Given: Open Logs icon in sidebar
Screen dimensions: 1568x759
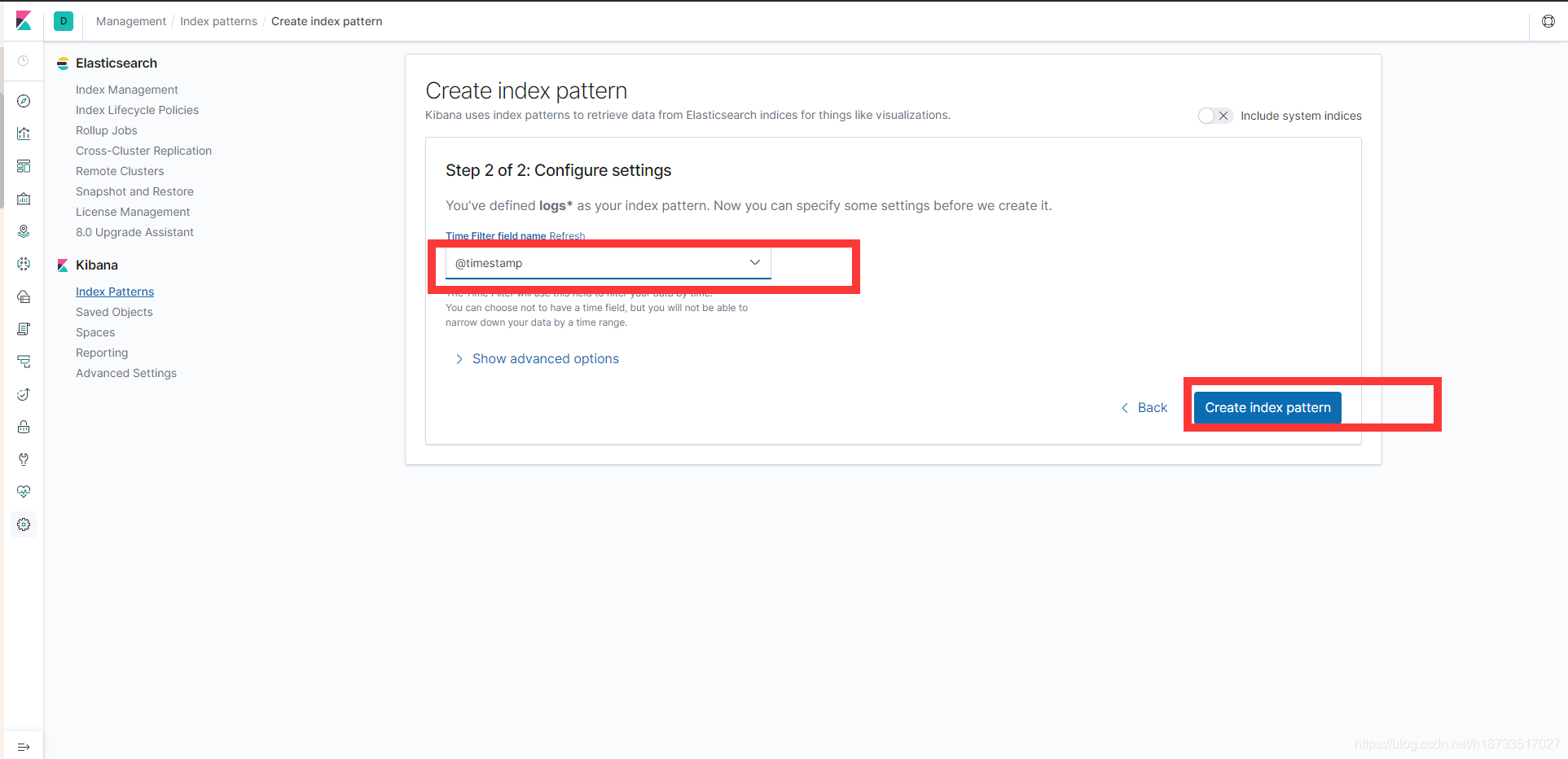Looking at the screenshot, I should click(24, 329).
